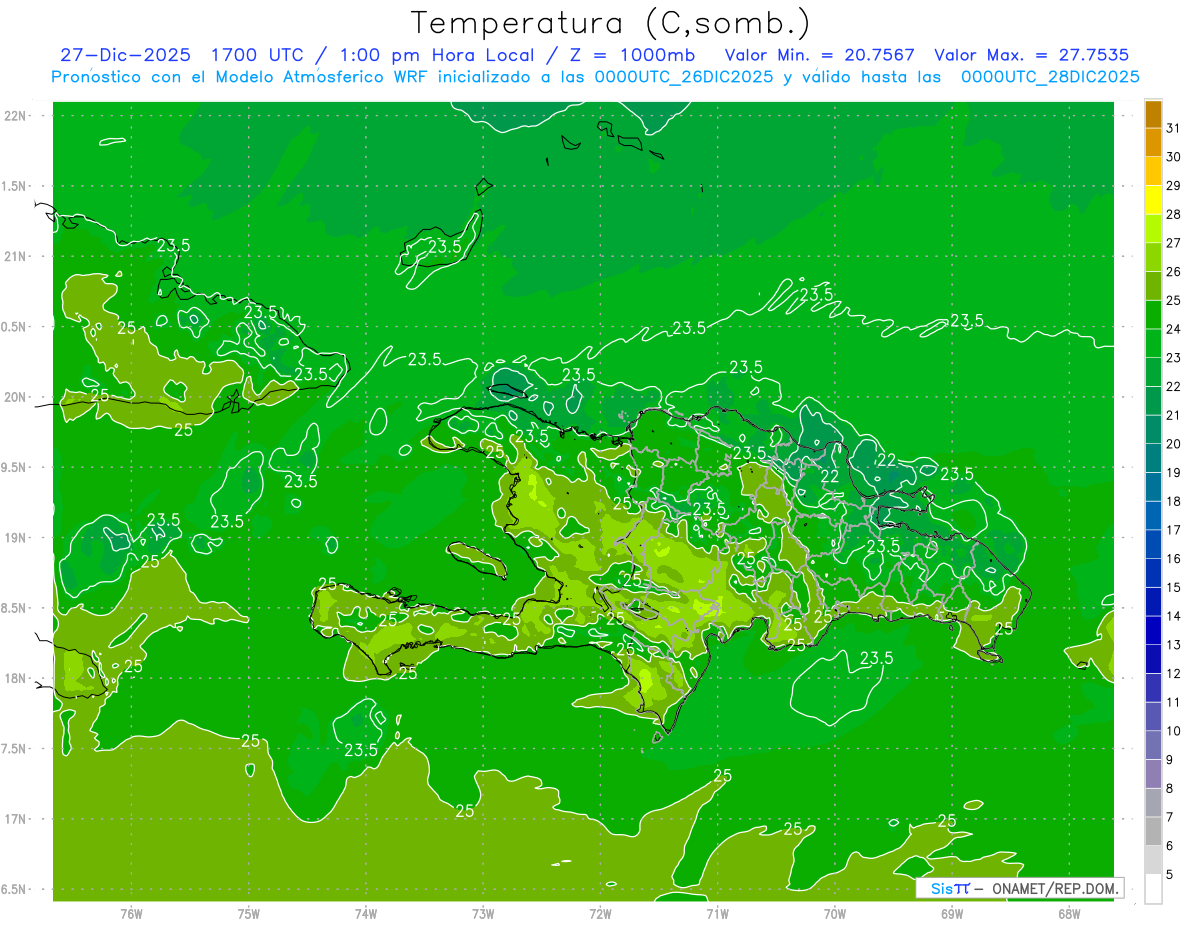
Task: Click the "76W" longitude axis label
Action: click(x=131, y=913)
